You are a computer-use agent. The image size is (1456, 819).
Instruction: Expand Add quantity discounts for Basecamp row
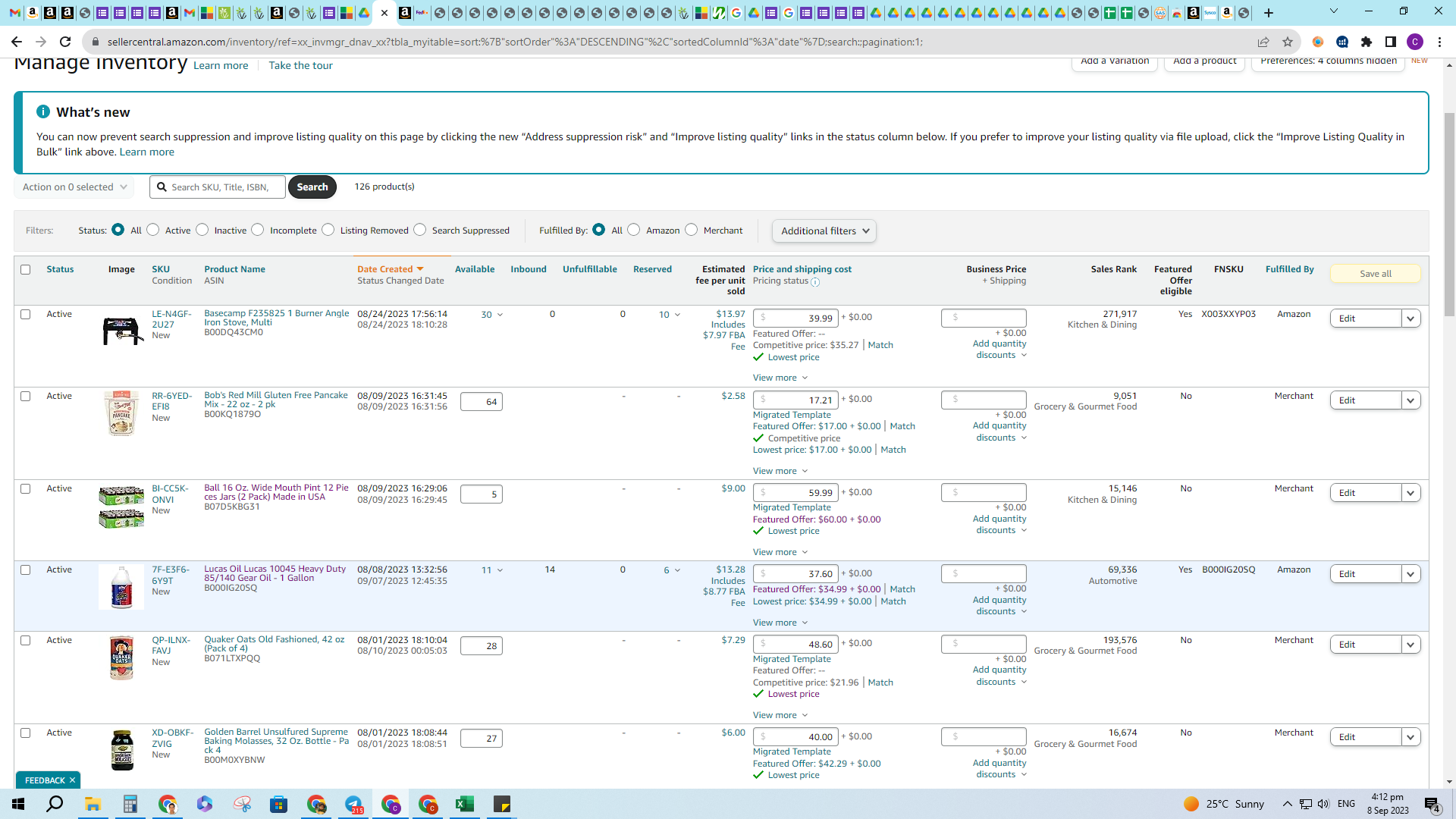point(1000,350)
